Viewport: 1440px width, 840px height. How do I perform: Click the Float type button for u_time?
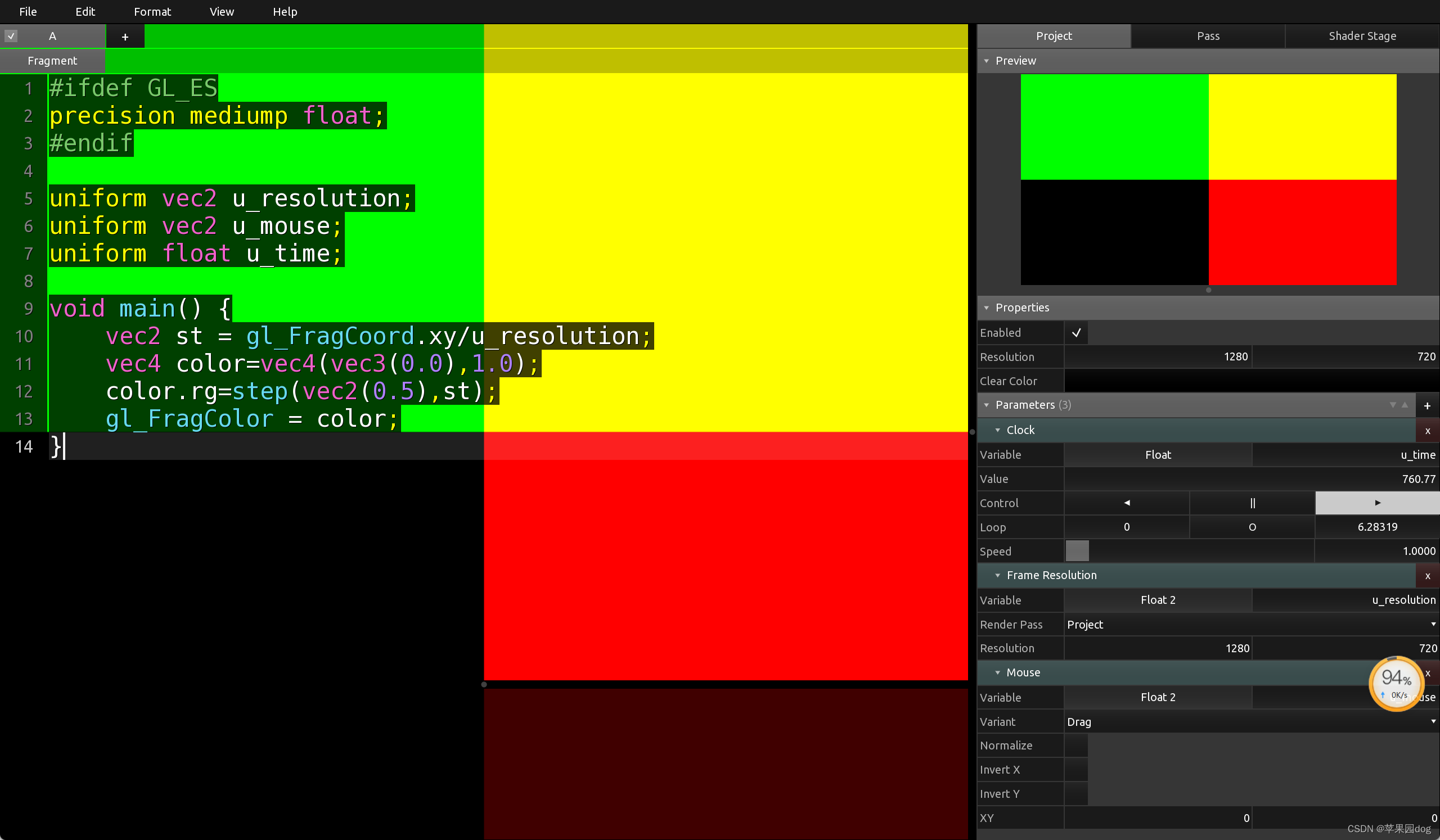pos(1158,454)
